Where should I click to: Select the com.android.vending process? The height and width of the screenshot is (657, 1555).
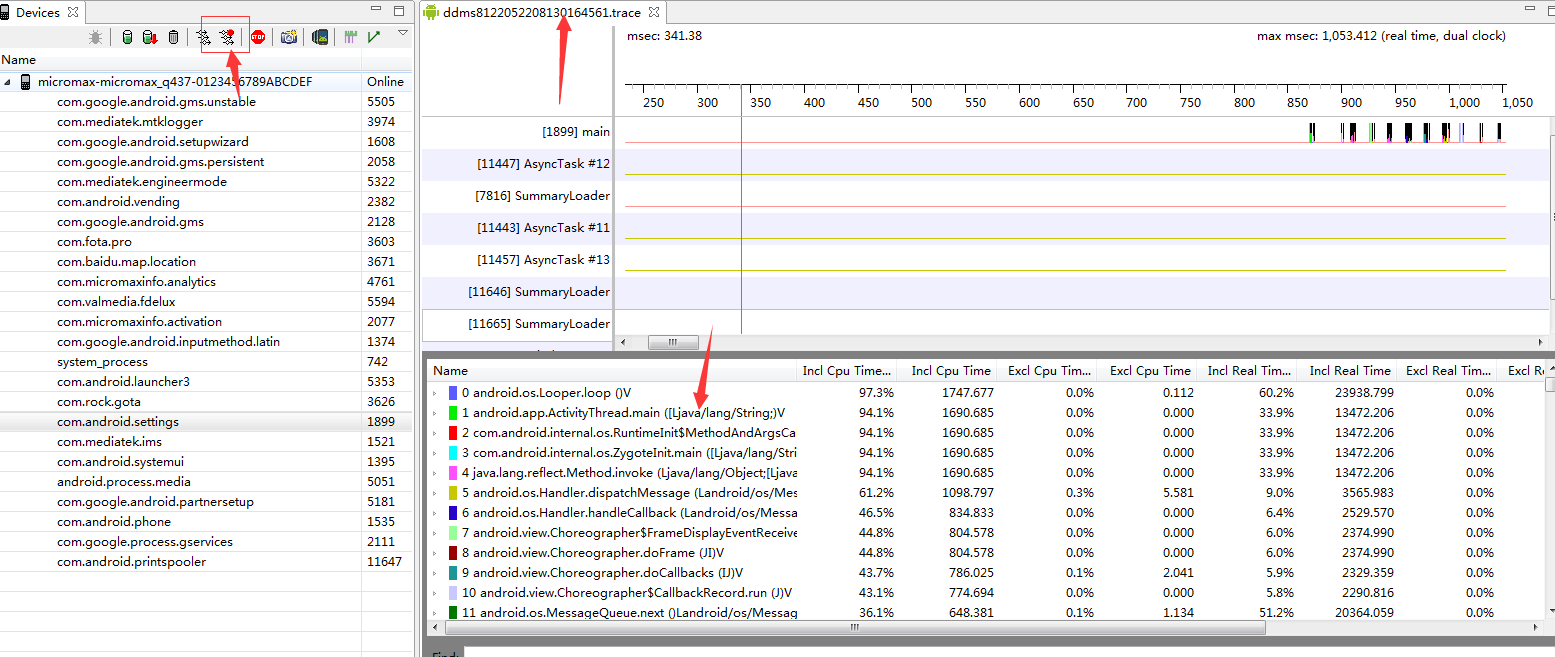206,202
